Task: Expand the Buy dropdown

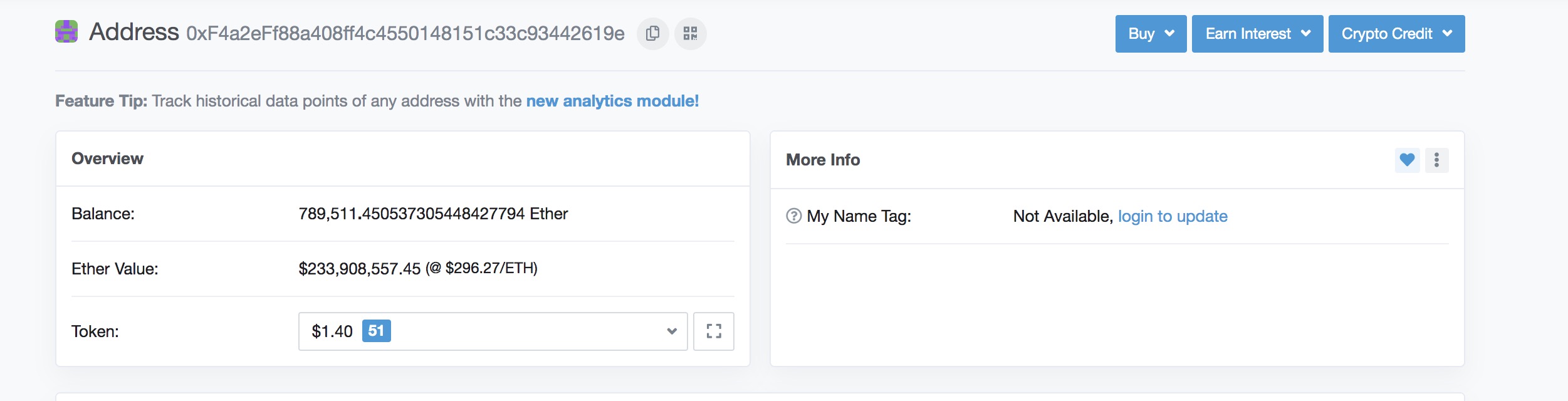Action: 1151,34
